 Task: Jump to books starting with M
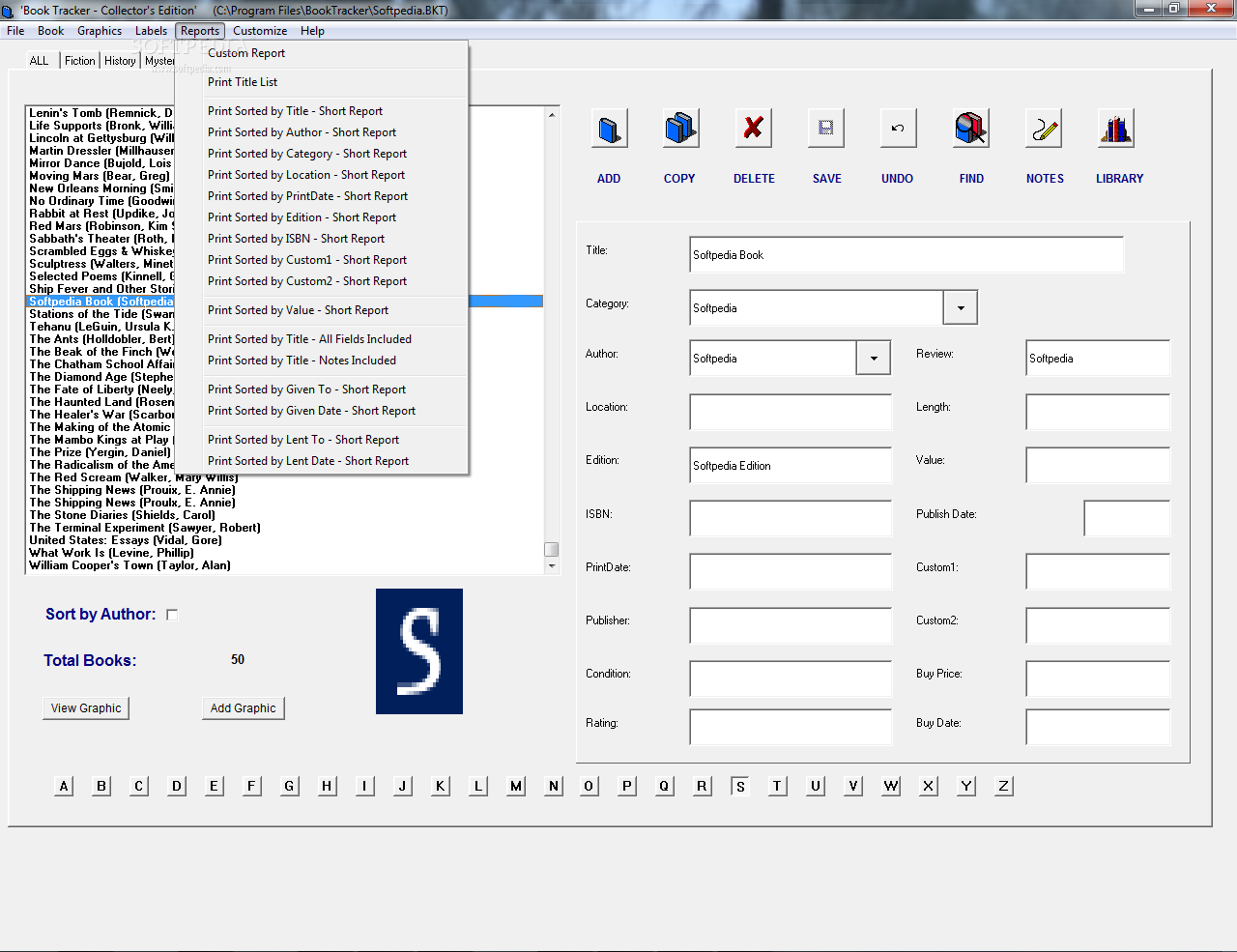click(x=516, y=786)
